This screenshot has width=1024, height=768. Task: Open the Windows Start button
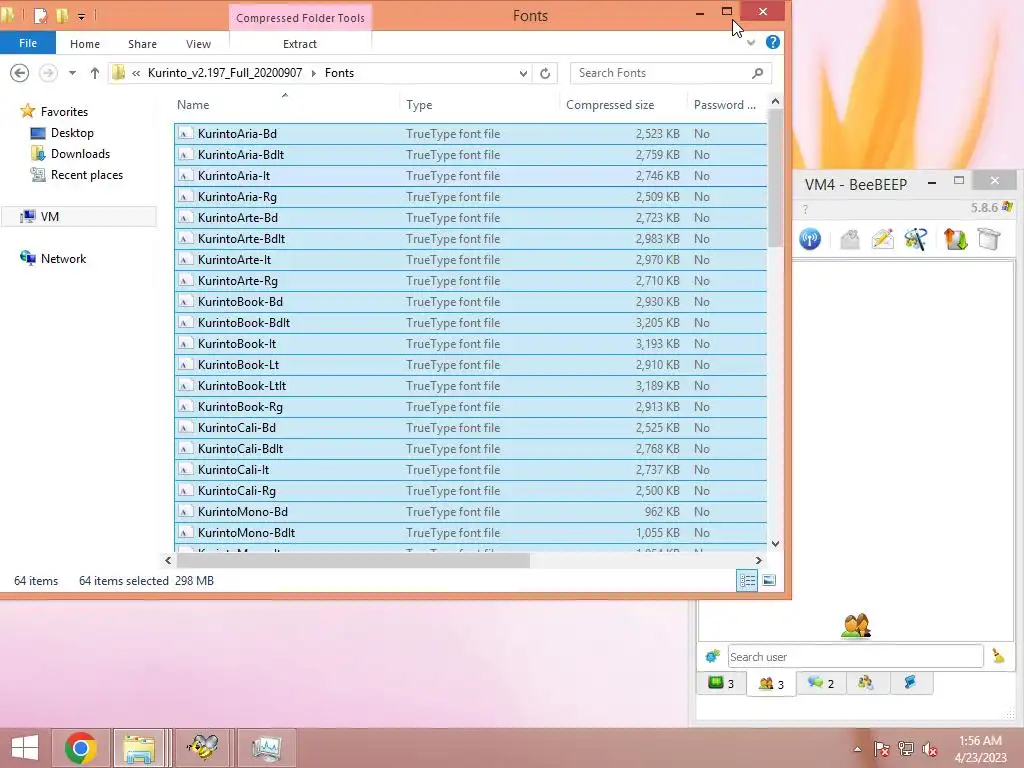[25, 748]
